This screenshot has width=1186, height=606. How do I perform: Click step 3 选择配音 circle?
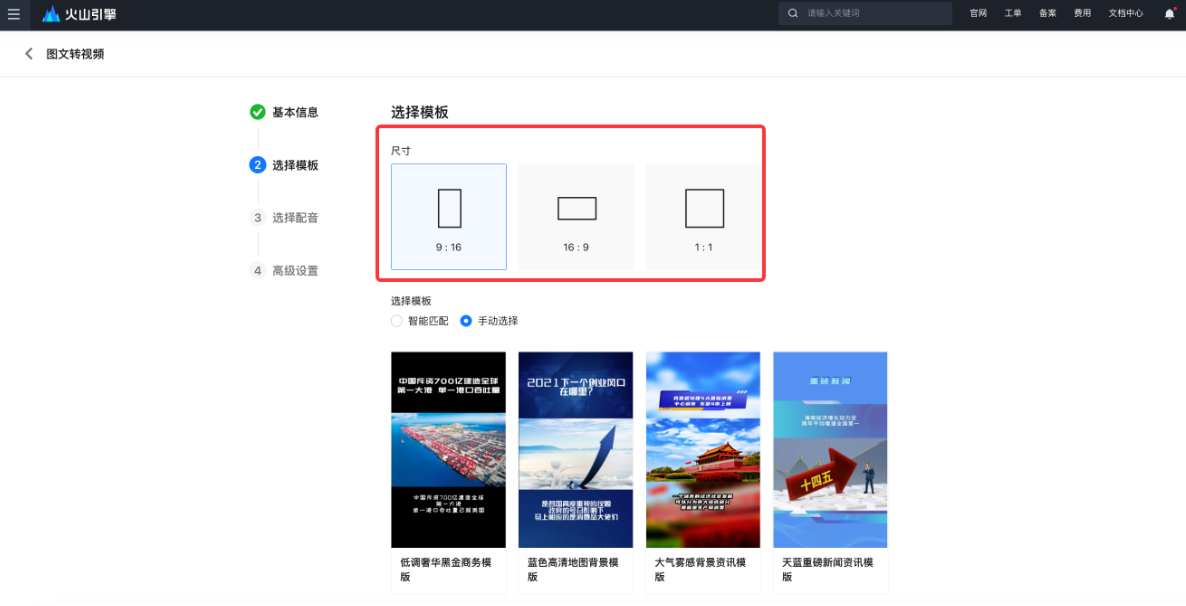coord(257,218)
